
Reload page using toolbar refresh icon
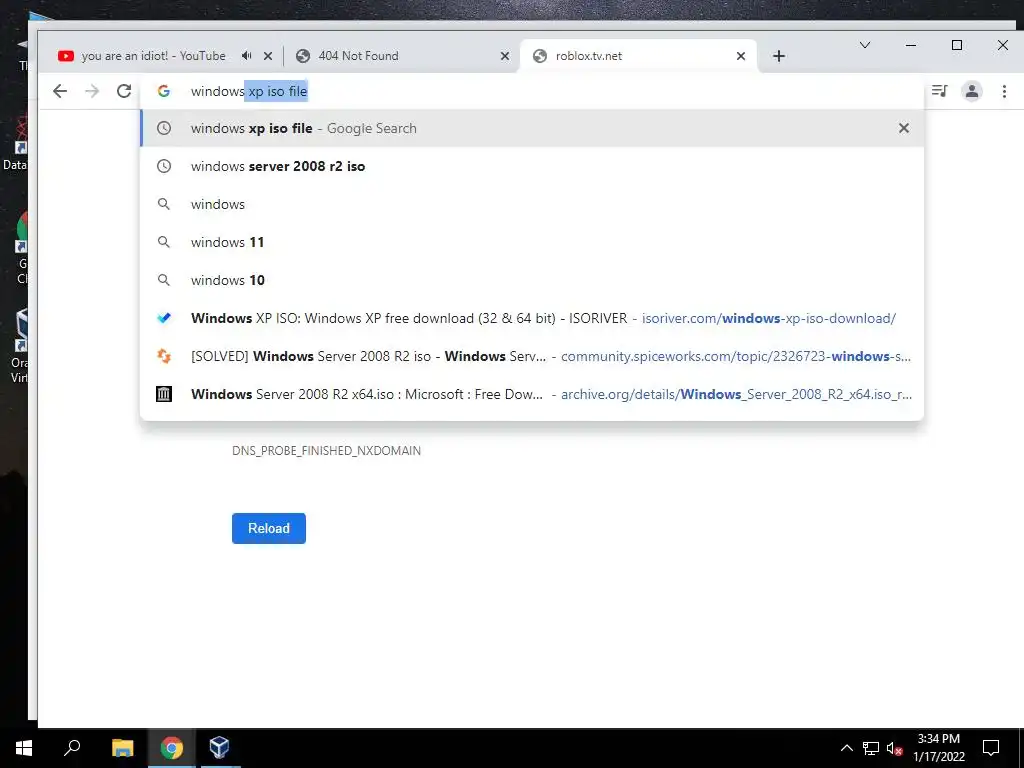point(124,91)
